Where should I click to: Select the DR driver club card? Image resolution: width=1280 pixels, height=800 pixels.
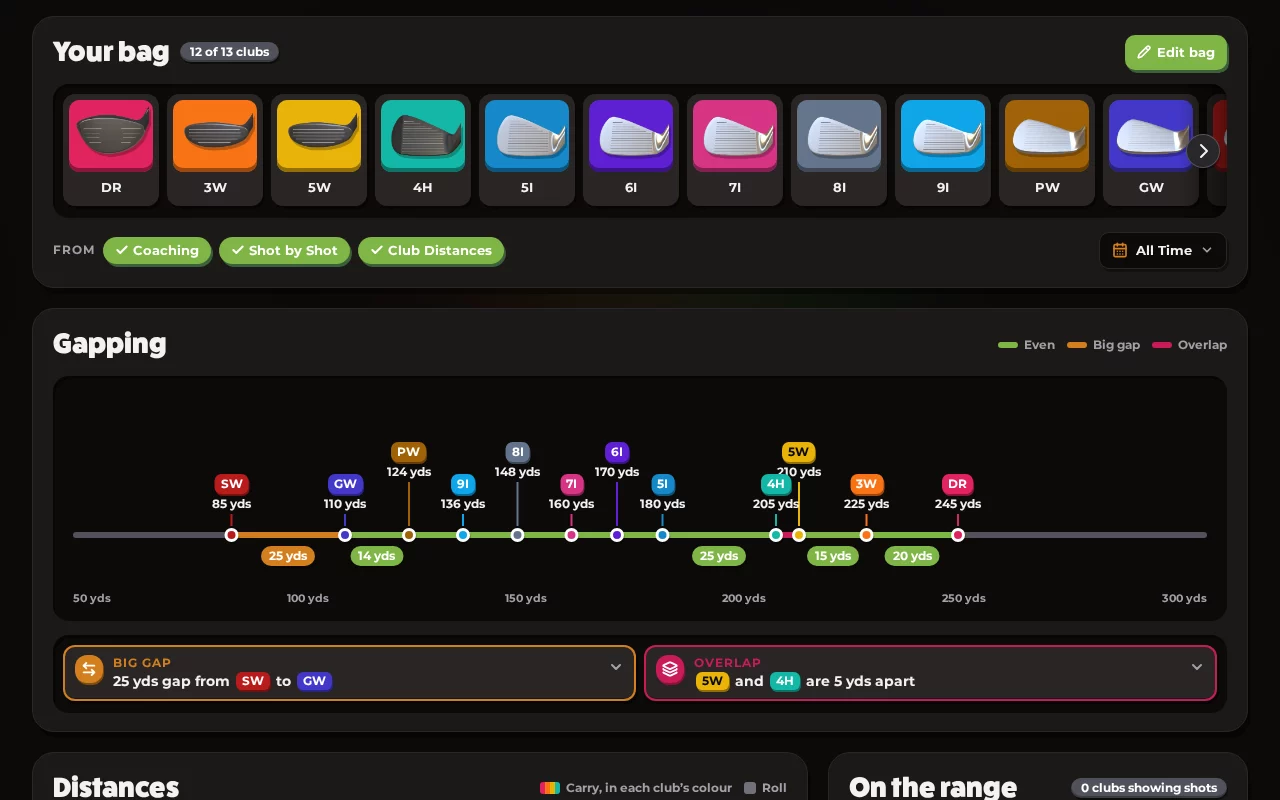[x=111, y=150]
